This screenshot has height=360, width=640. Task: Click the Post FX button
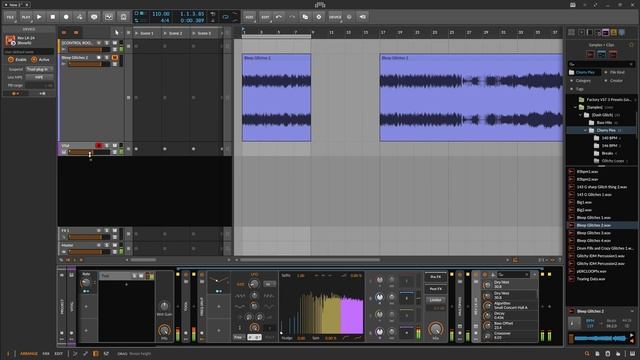pos(436,289)
